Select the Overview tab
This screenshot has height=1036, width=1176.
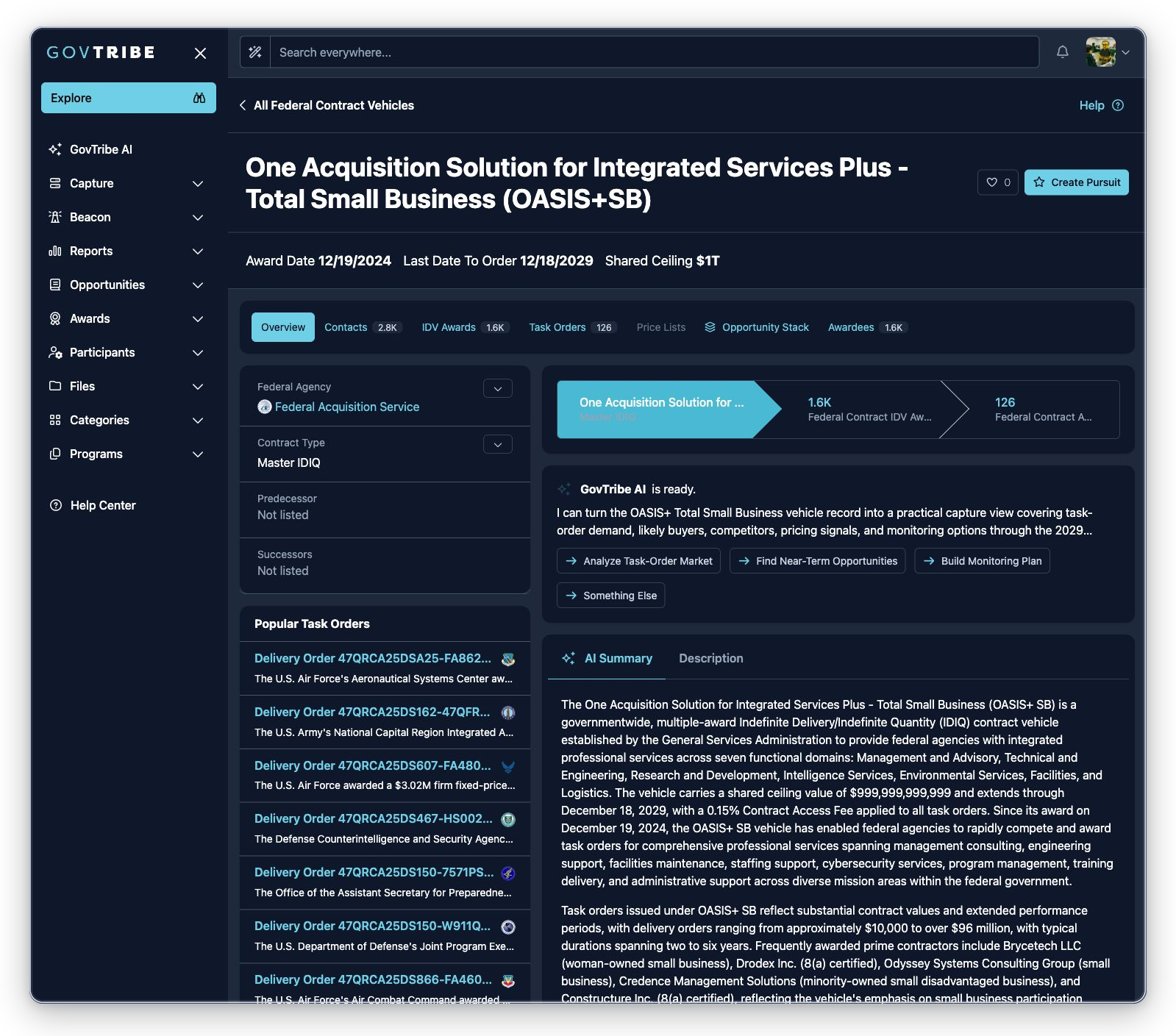(283, 327)
